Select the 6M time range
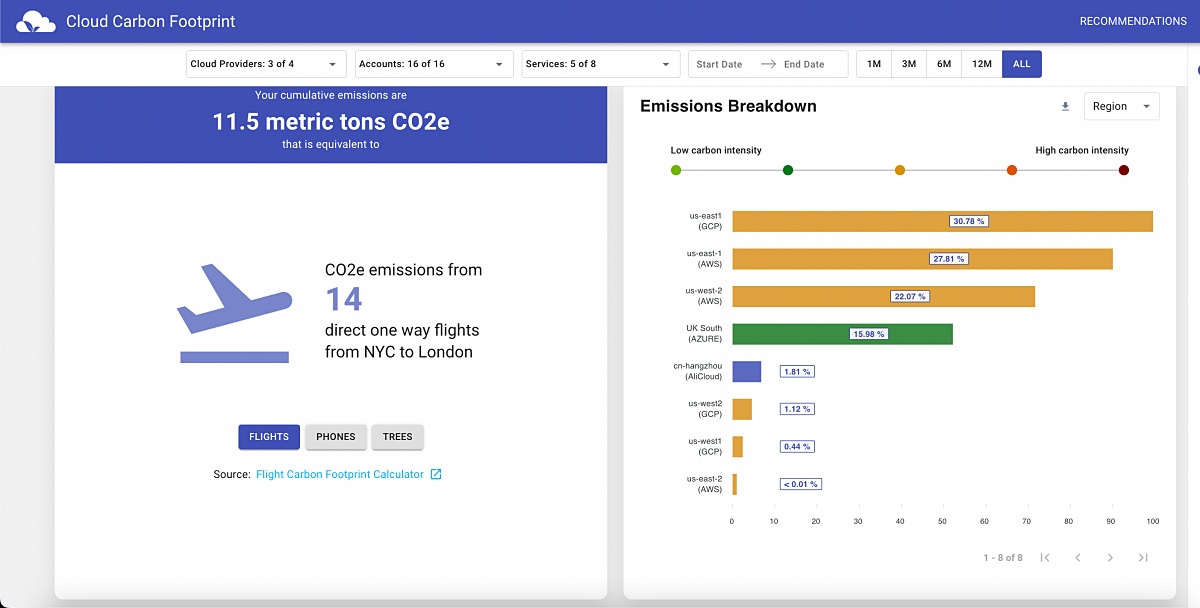1200x608 pixels. (944, 64)
